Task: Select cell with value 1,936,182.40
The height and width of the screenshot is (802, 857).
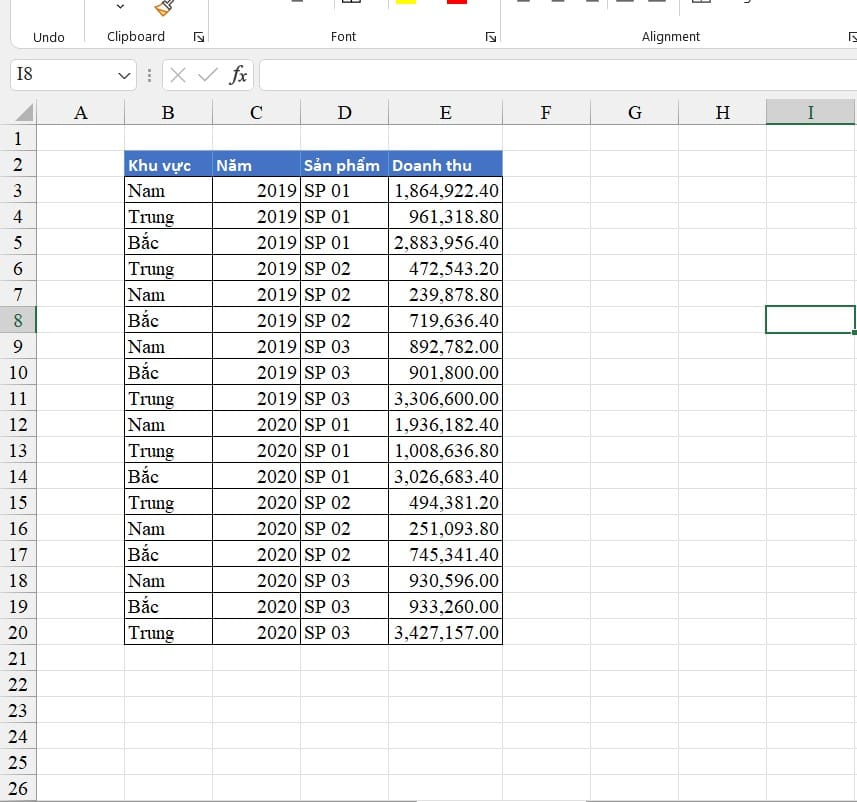Action: pyautogui.click(x=445, y=424)
